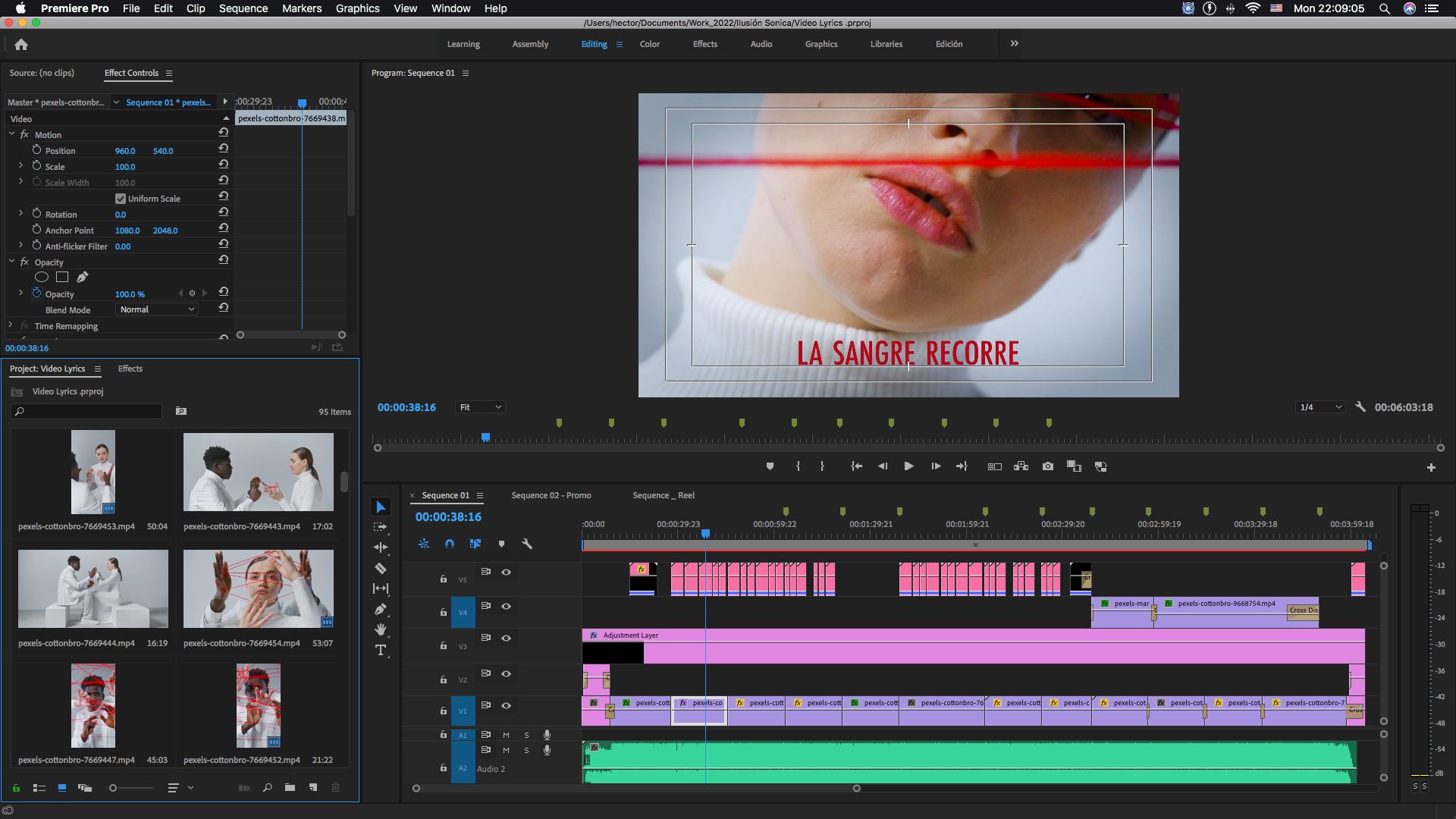
Task: Open Program monitor settings wrench
Action: tap(1360, 407)
